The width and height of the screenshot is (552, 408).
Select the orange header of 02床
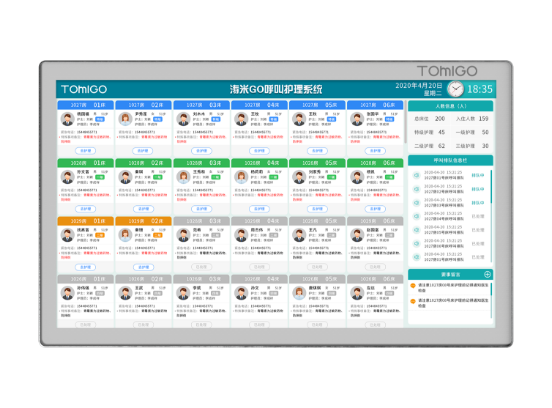[x=143, y=221]
